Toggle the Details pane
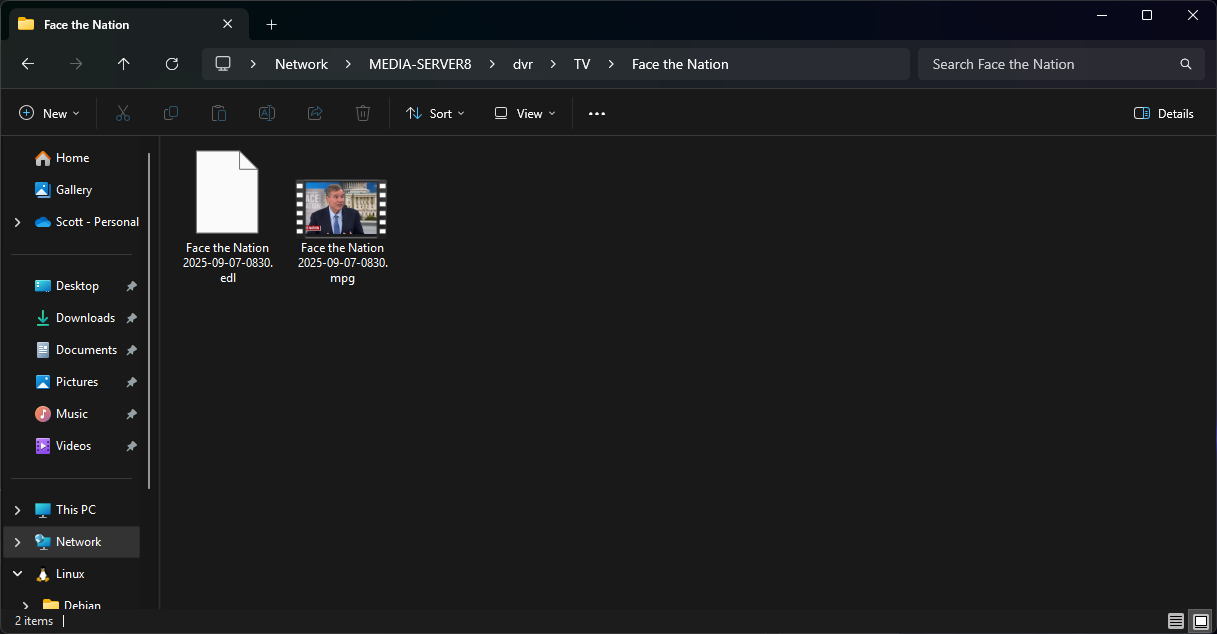Viewport: 1217px width, 634px height. tap(1163, 113)
